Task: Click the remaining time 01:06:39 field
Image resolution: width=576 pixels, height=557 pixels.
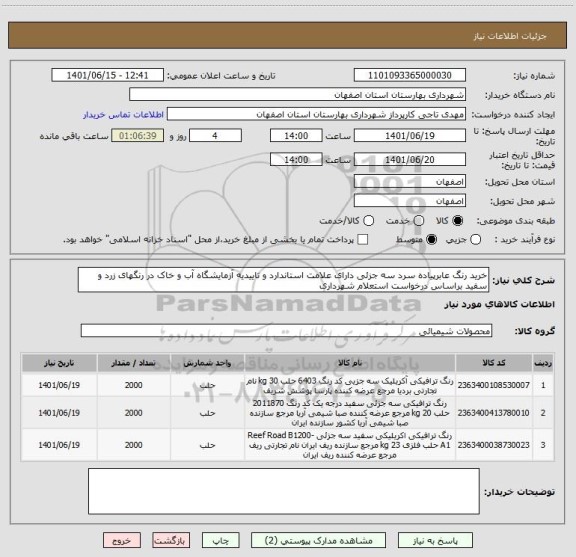Action: tap(138, 136)
